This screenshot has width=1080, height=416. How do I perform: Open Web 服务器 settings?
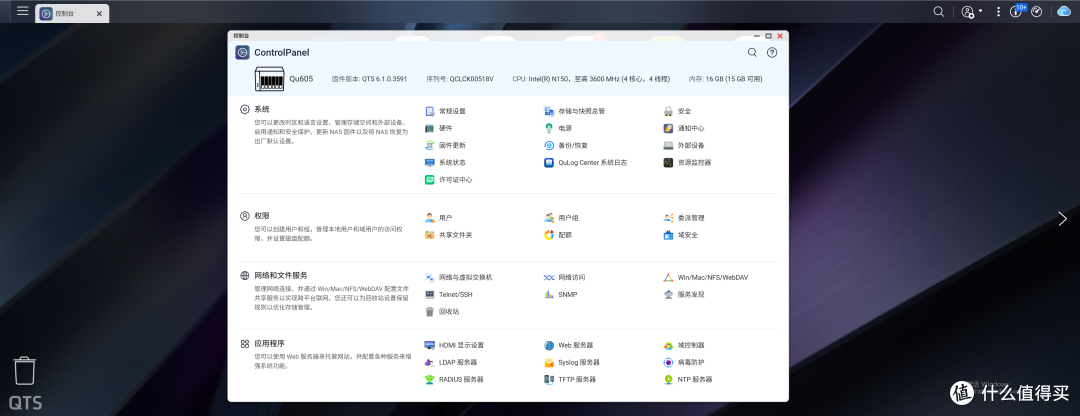pos(569,345)
